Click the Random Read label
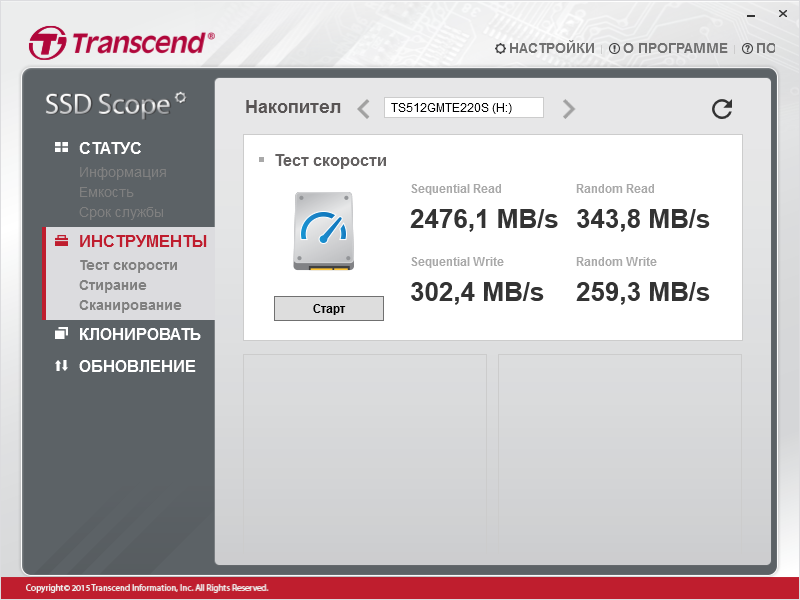The width and height of the screenshot is (800, 600). (615, 189)
